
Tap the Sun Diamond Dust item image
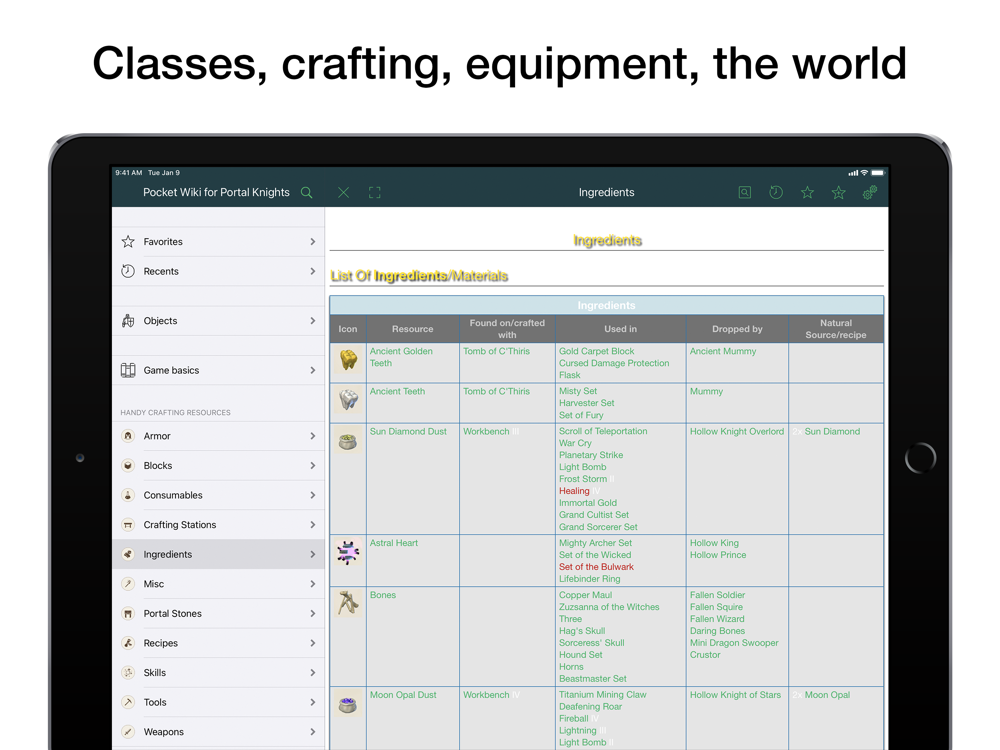[x=348, y=440]
